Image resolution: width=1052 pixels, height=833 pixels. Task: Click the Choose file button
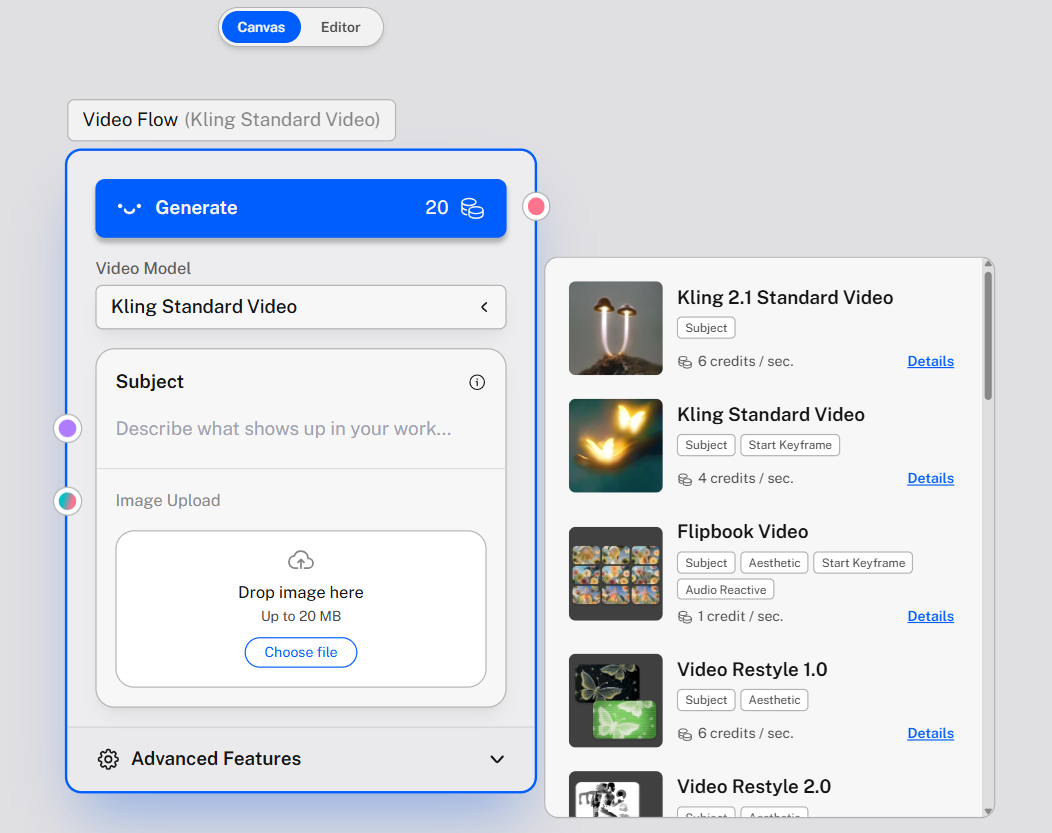[301, 653]
